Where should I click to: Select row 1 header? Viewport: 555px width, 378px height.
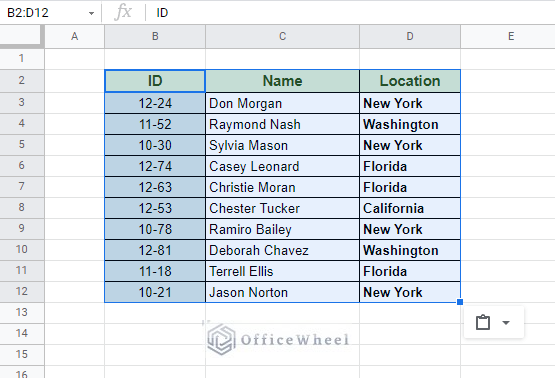[22, 58]
